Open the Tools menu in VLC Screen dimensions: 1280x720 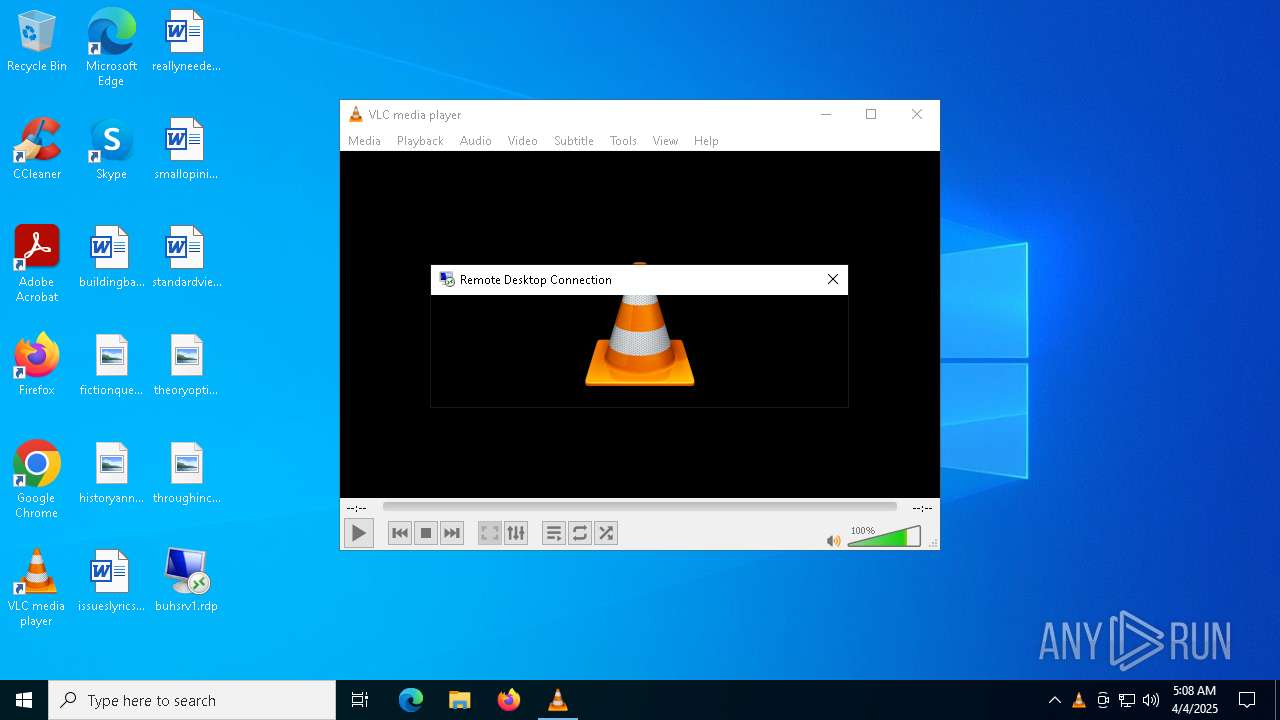tap(623, 141)
